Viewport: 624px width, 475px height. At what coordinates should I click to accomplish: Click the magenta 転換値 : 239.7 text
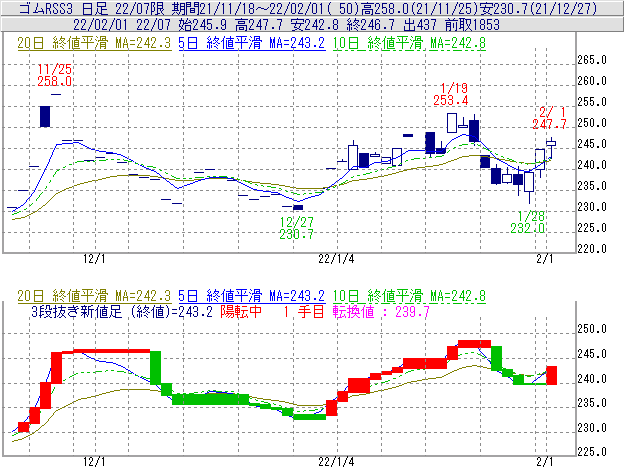[x=381, y=311]
